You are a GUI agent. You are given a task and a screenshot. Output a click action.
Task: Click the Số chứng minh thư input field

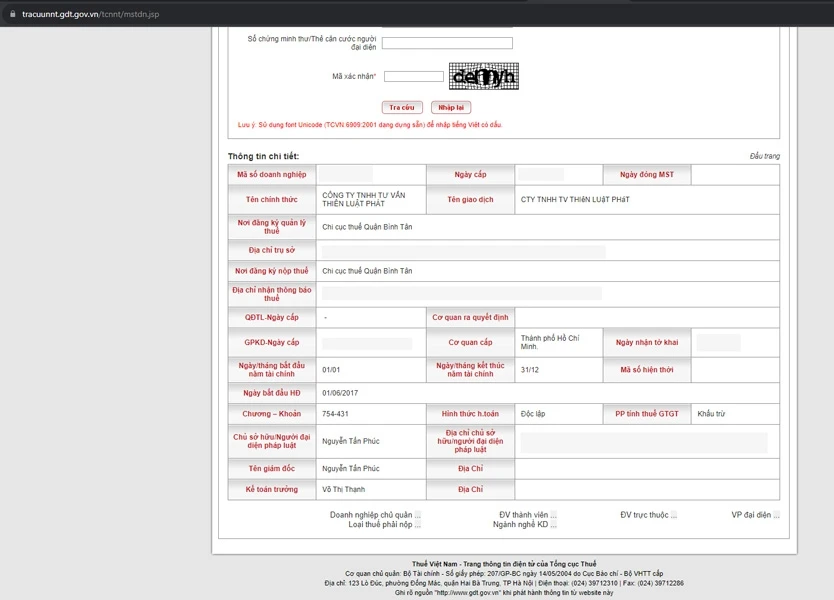(447, 43)
